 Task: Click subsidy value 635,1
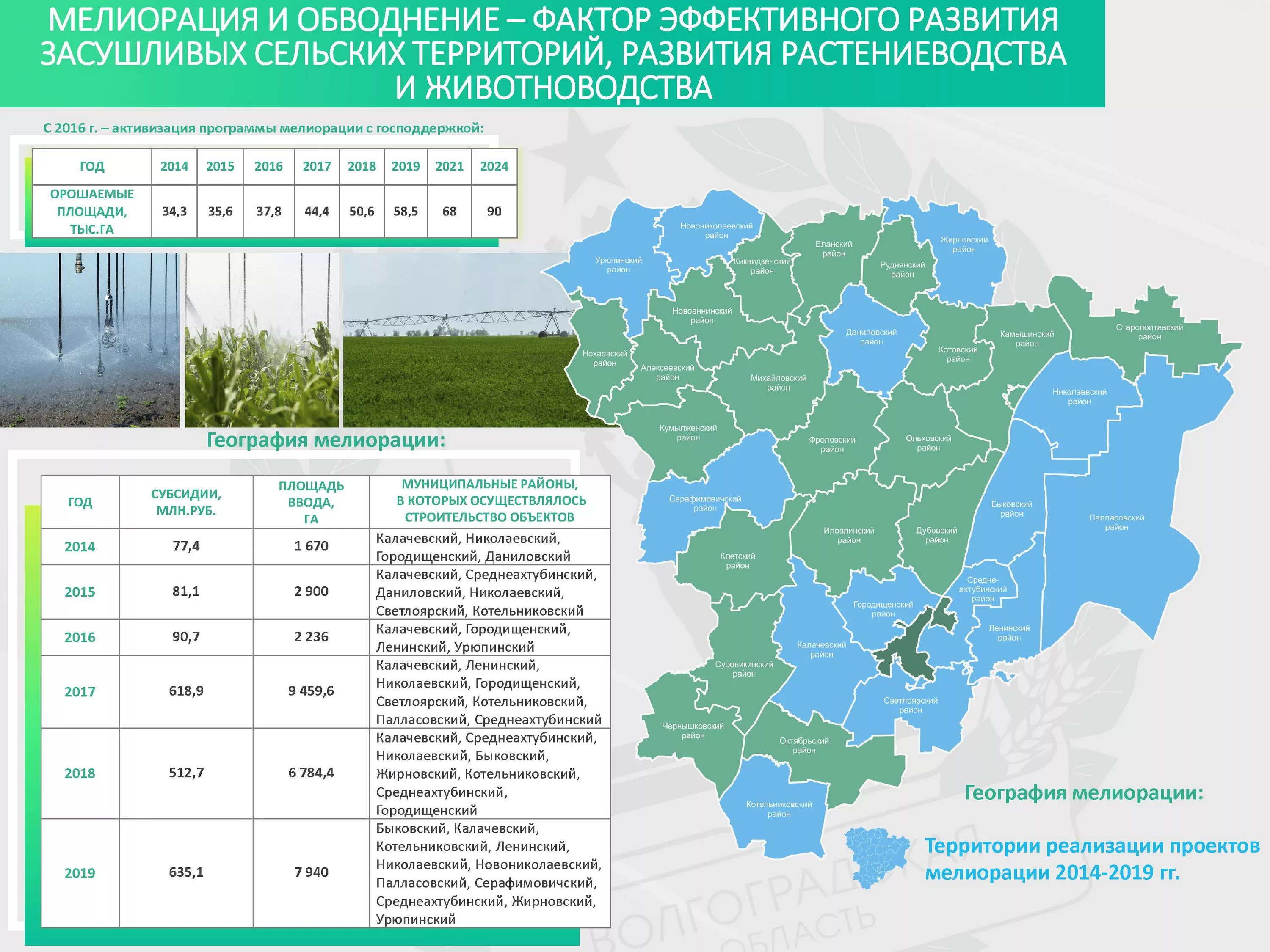tap(186, 872)
